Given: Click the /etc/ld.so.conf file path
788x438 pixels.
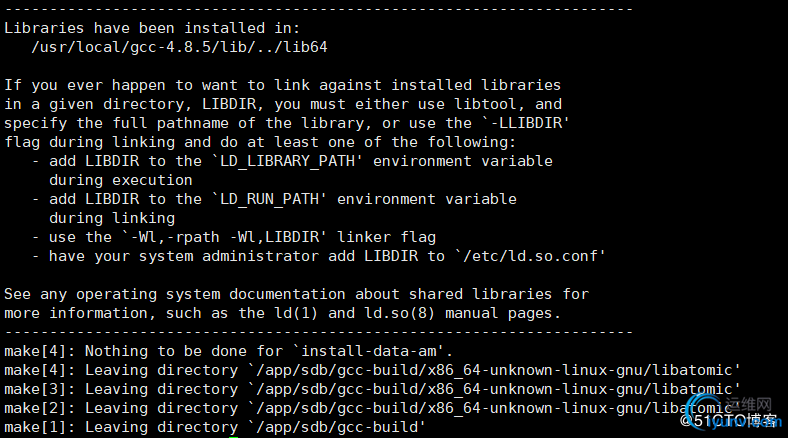Looking at the screenshot, I should point(530,256).
